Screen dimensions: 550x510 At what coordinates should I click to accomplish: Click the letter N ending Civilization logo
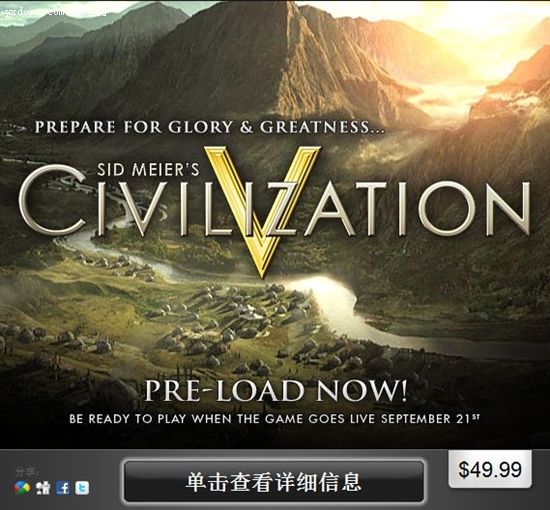click(508, 209)
